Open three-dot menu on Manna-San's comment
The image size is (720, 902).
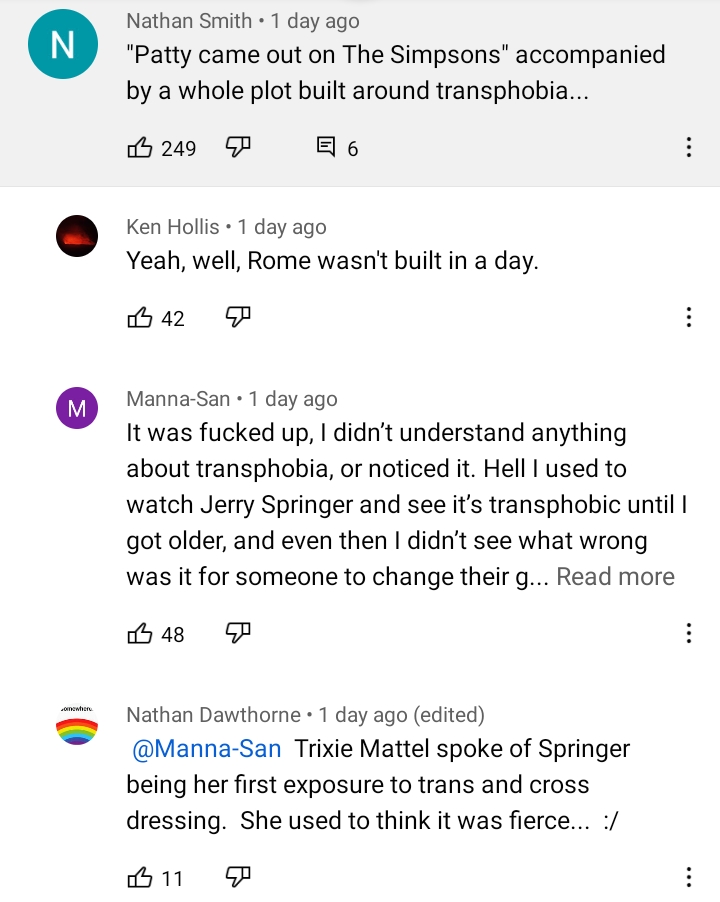point(688,634)
